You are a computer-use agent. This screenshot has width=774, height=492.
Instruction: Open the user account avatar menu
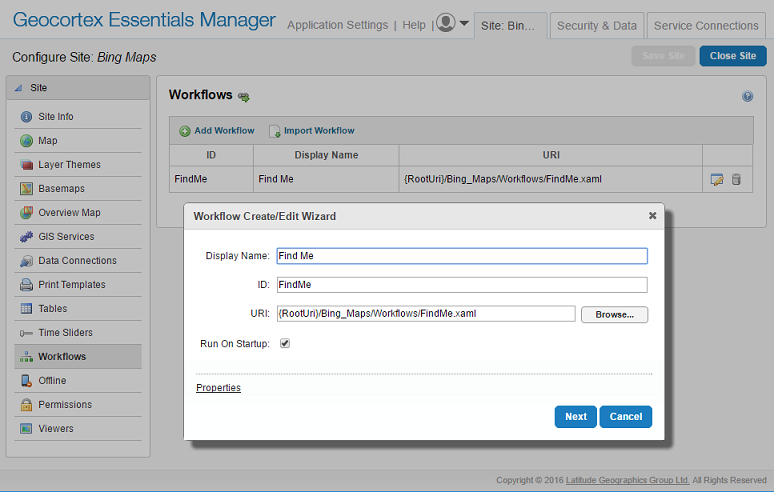446,23
